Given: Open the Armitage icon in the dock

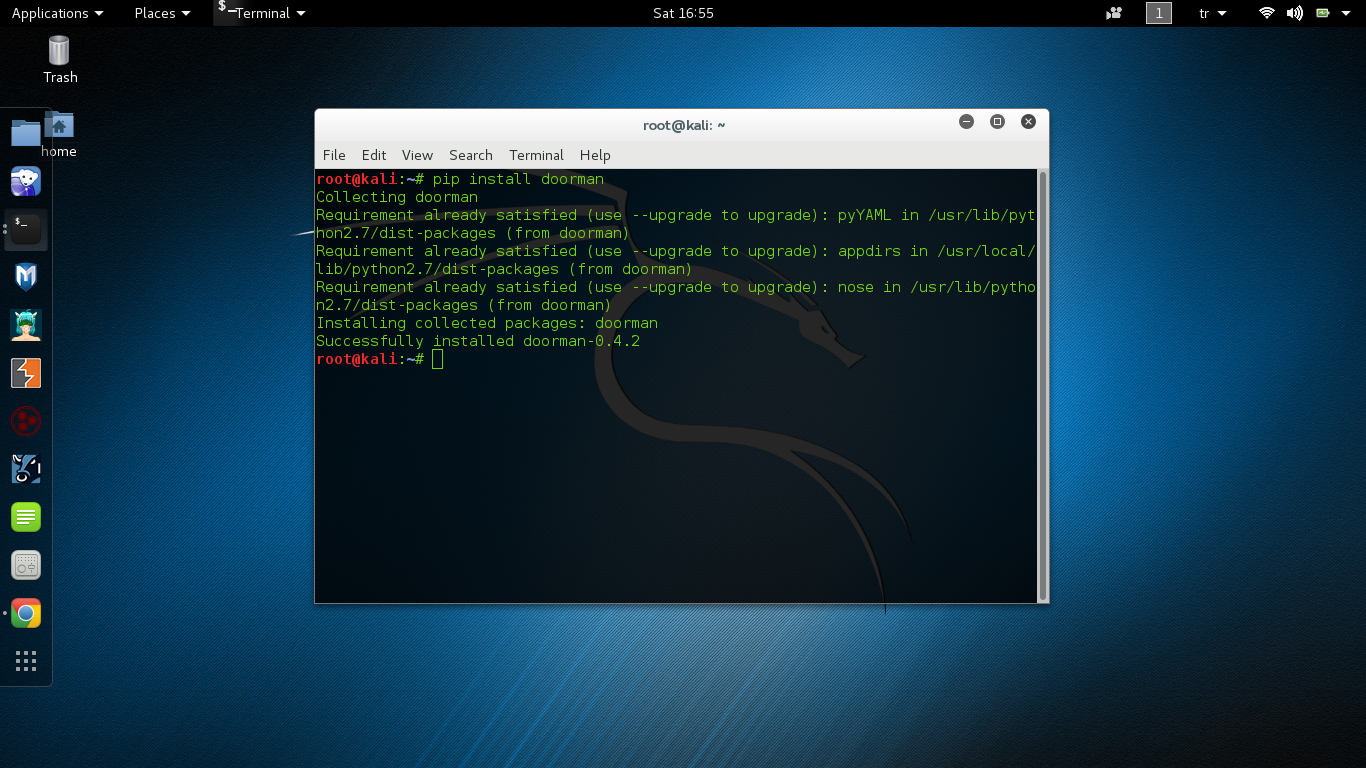Looking at the screenshot, I should 26,325.
